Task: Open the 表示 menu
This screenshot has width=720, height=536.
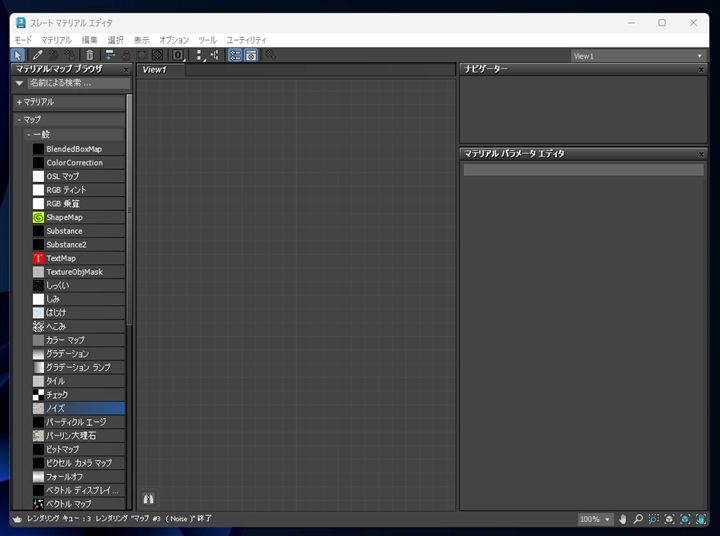Action: pyautogui.click(x=141, y=40)
